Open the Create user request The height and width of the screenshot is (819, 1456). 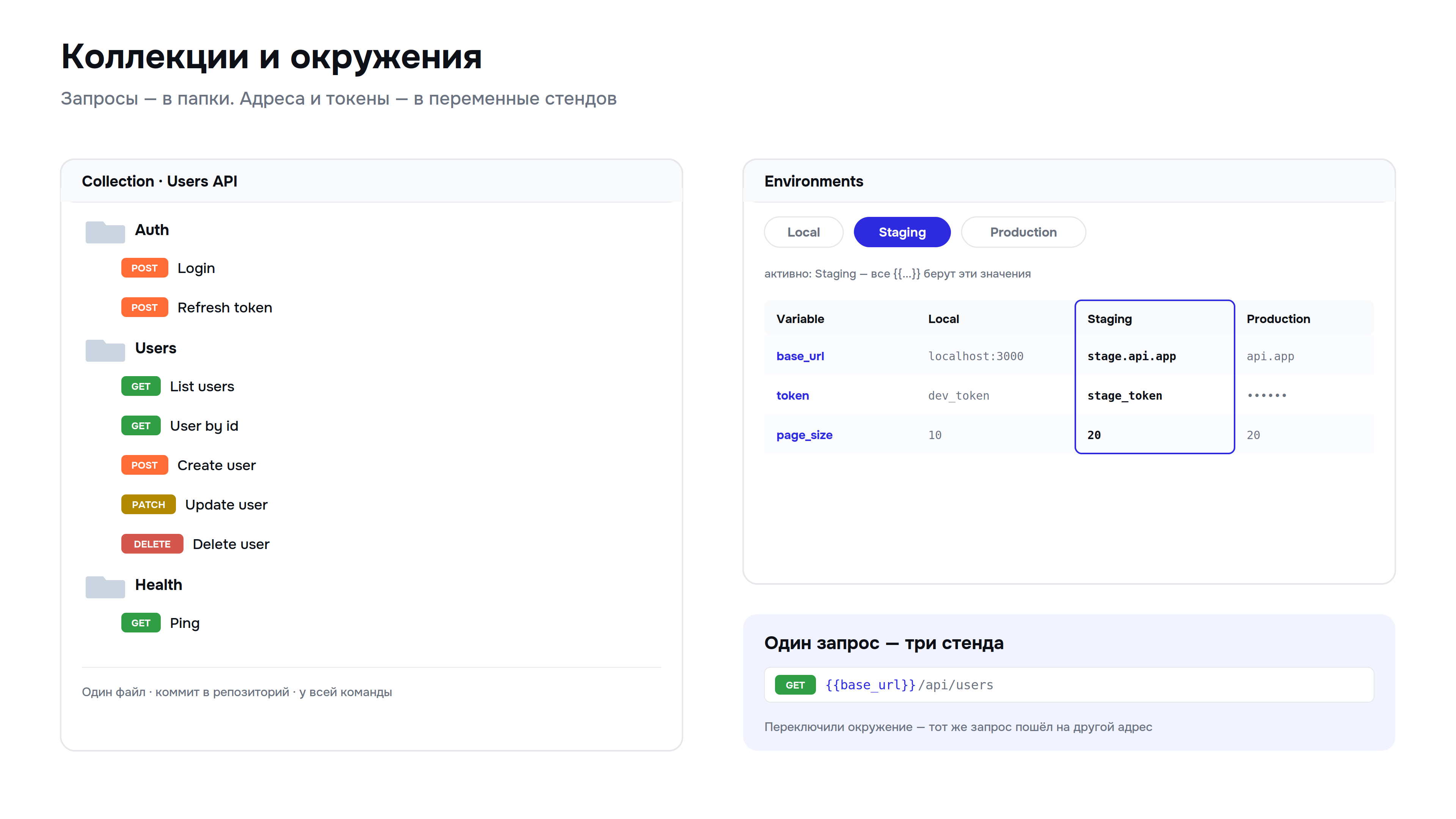217,465
